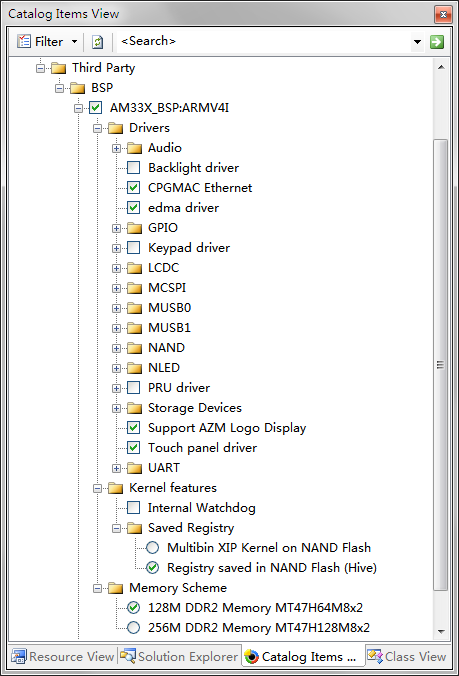459x676 pixels.
Task: Collapse the Drivers folder node
Action: (97, 128)
